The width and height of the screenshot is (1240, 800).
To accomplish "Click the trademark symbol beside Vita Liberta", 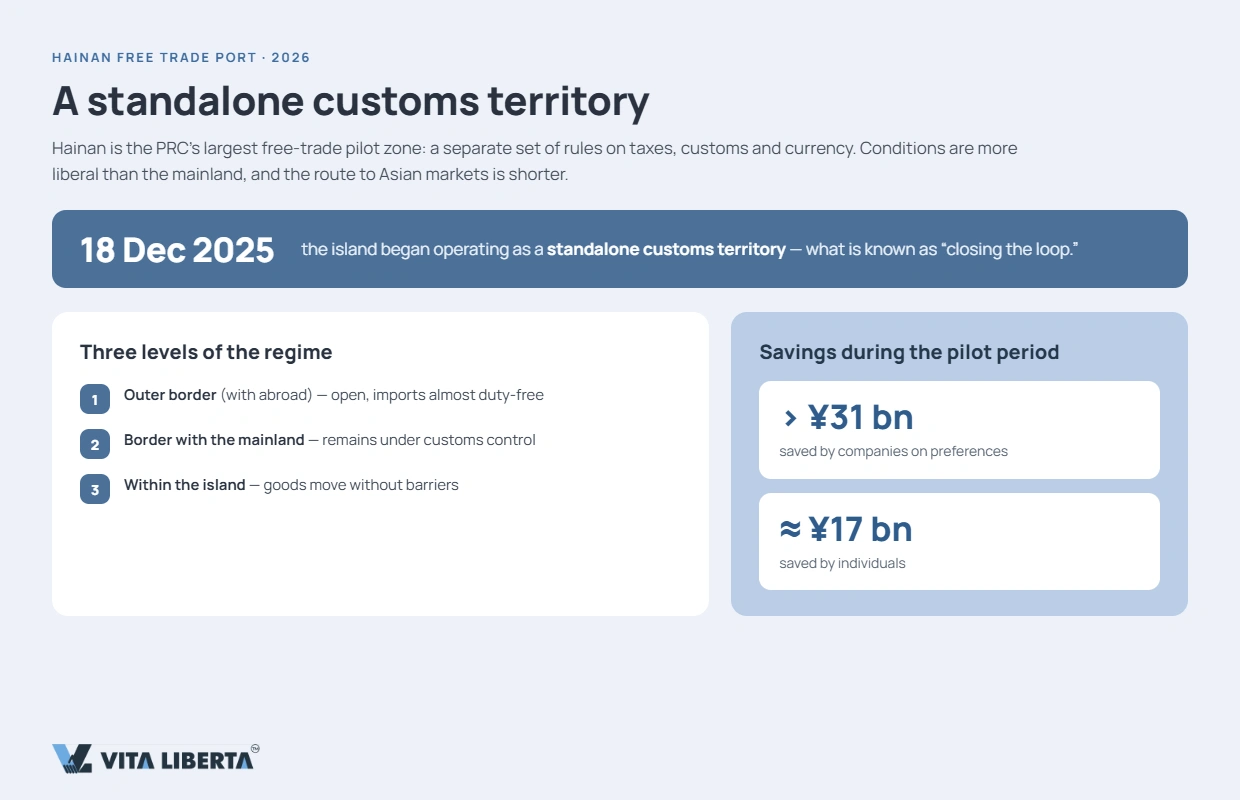I will pos(255,748).
